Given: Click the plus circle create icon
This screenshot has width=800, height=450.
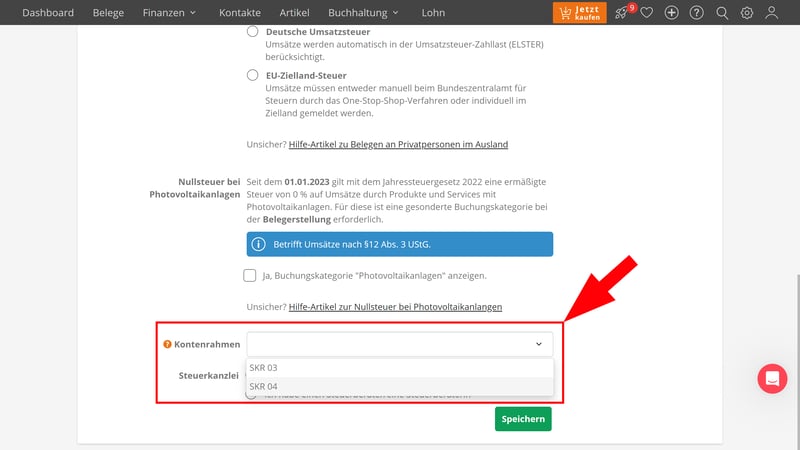Looking at the screenshot, I should [671, 13].
